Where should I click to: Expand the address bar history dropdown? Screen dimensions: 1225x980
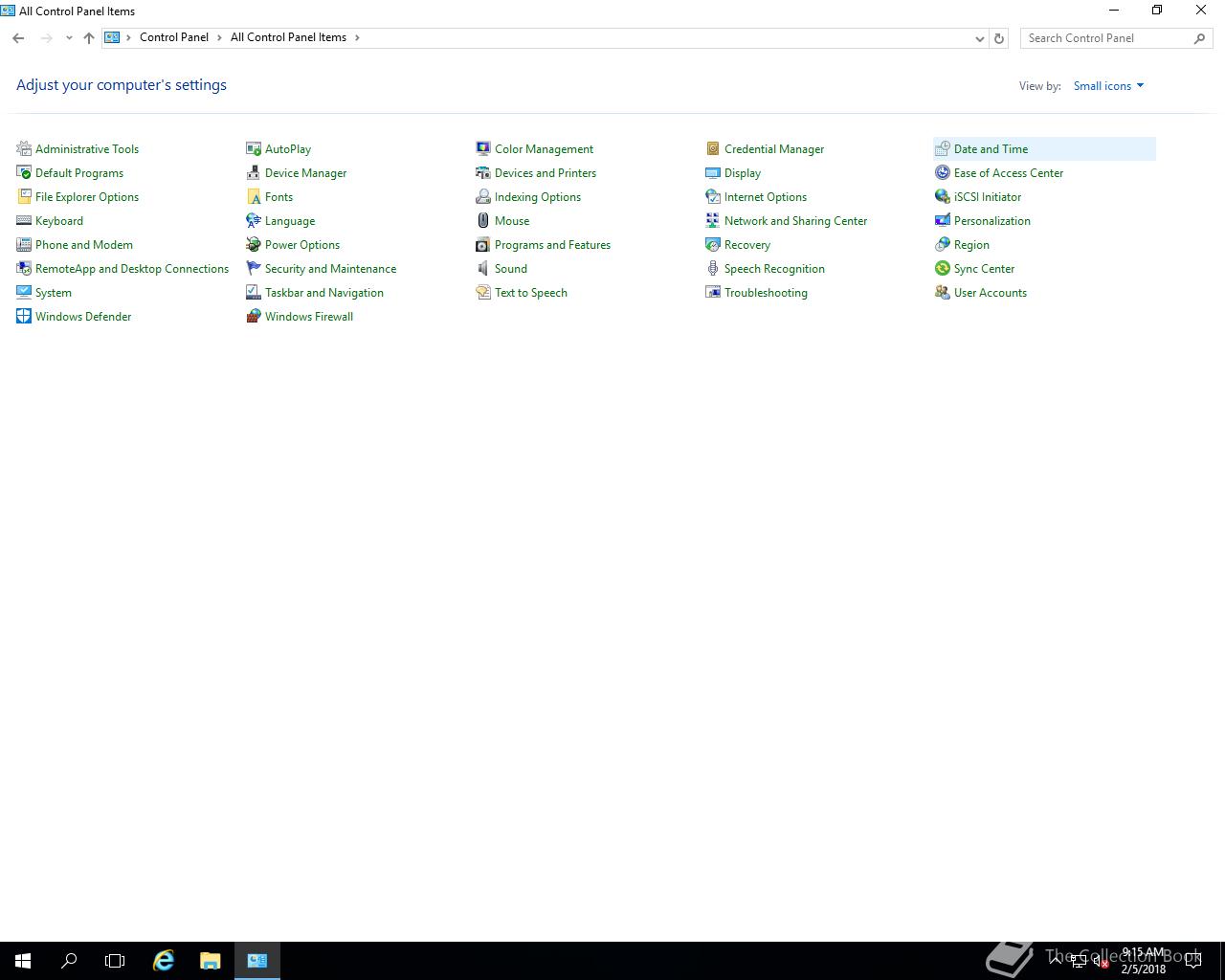point(979,38)
